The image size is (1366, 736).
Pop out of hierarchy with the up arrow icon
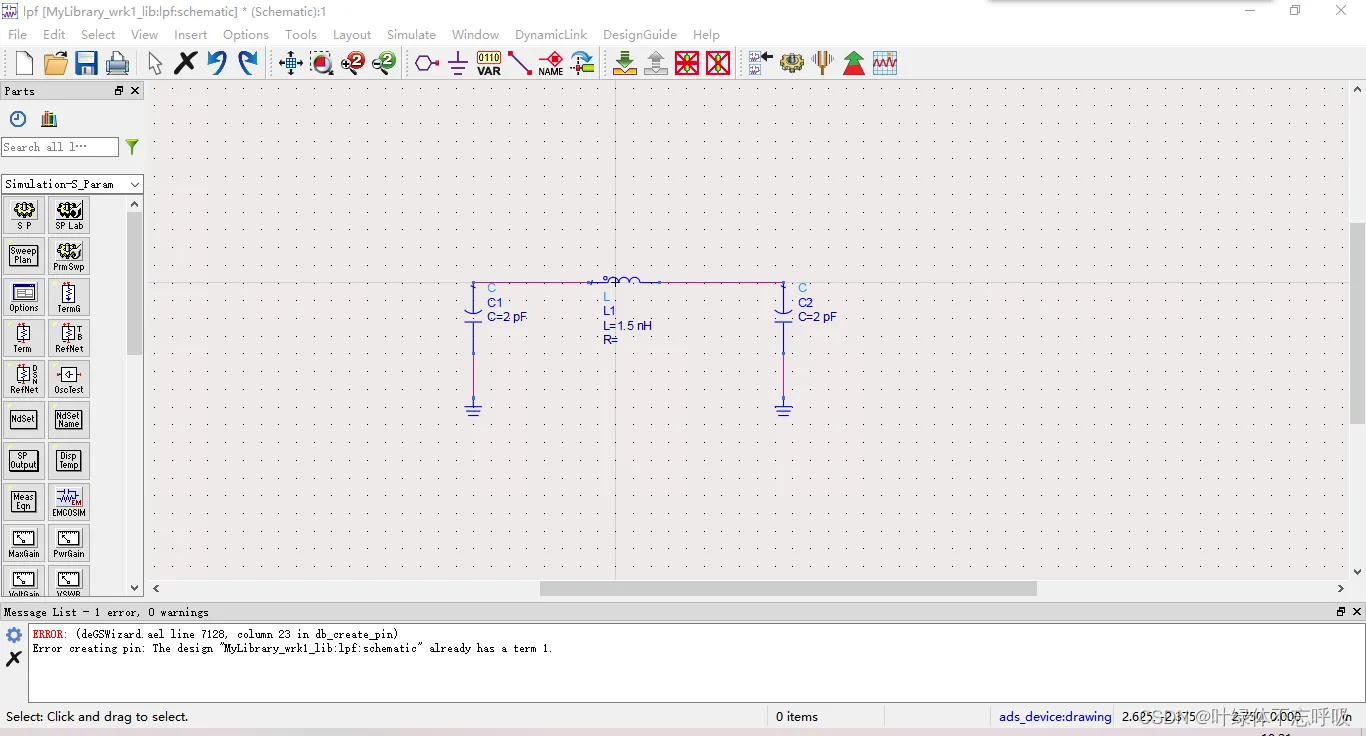click(x=656, y=63)
